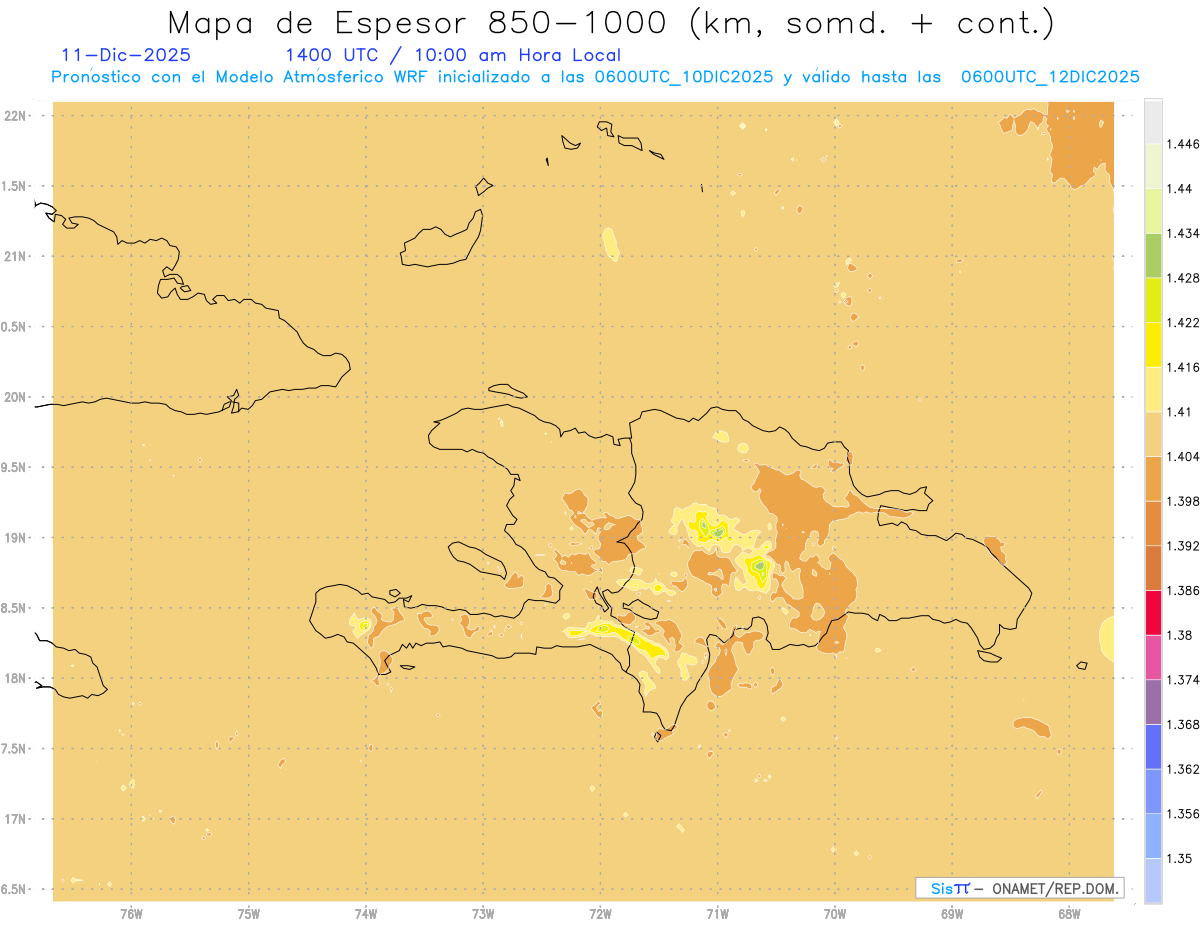Select the pink colorbar swatch between 1.374 and 1.38
This screenshot has width=1200, height=927.
pos(1153,657)
